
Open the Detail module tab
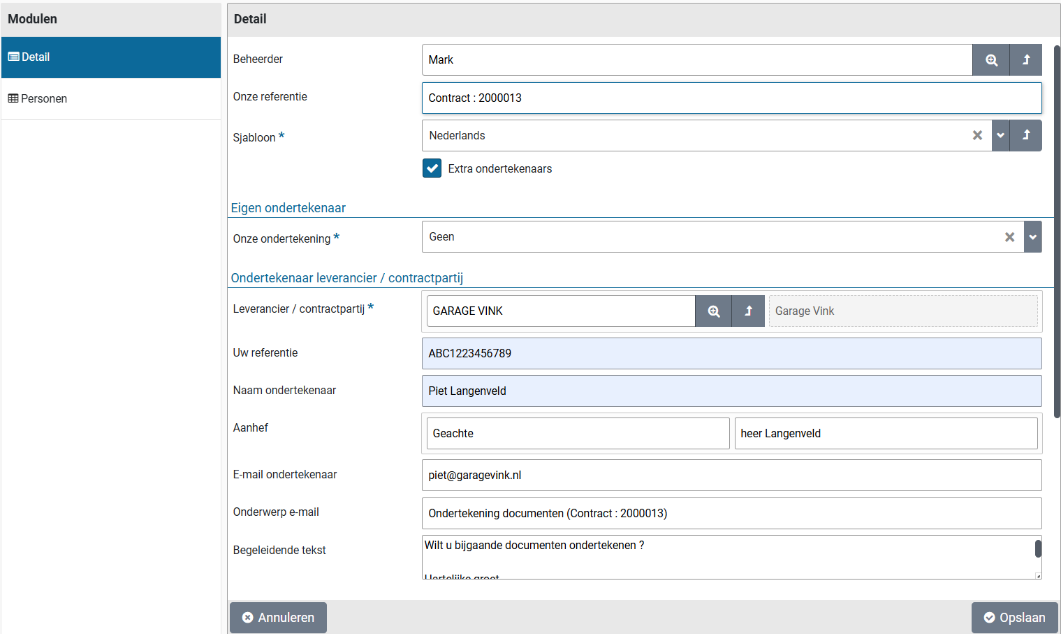[x=110, y=57]
